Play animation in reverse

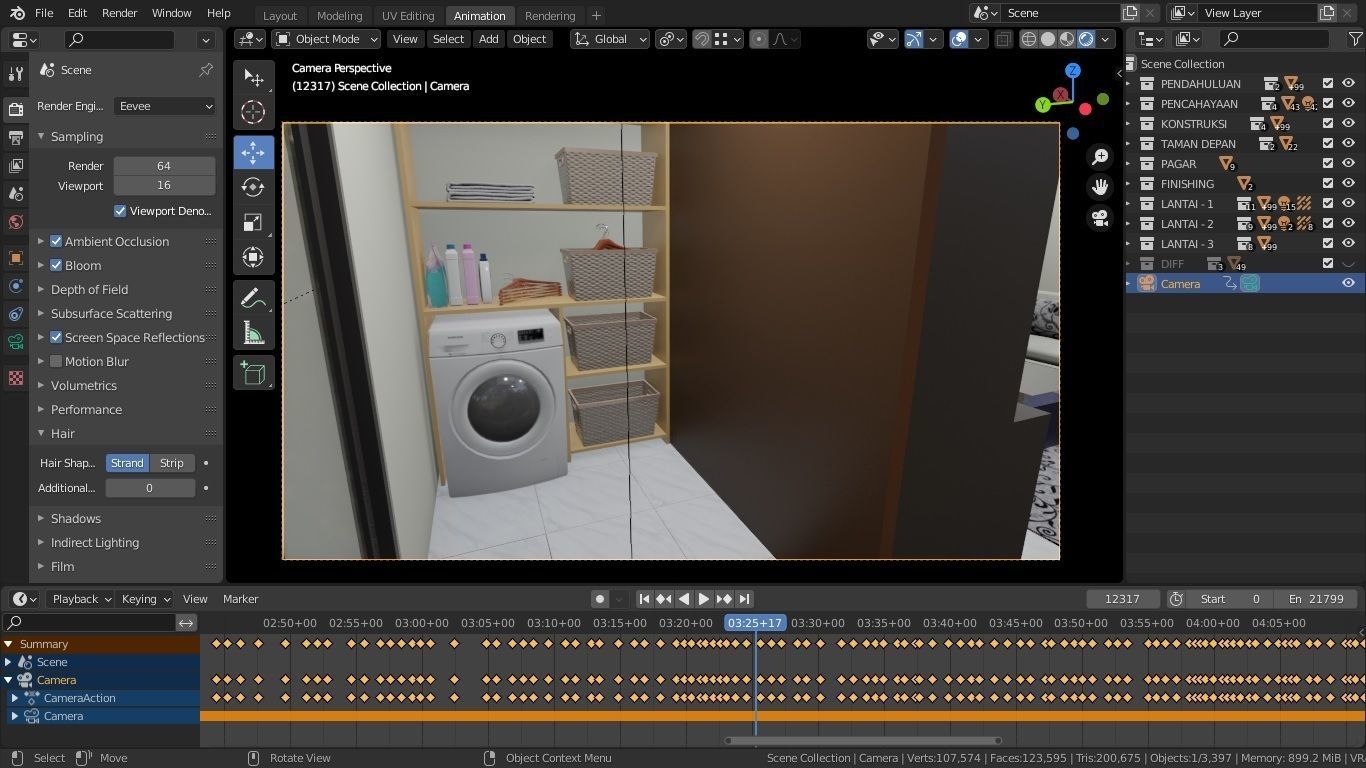684,599
